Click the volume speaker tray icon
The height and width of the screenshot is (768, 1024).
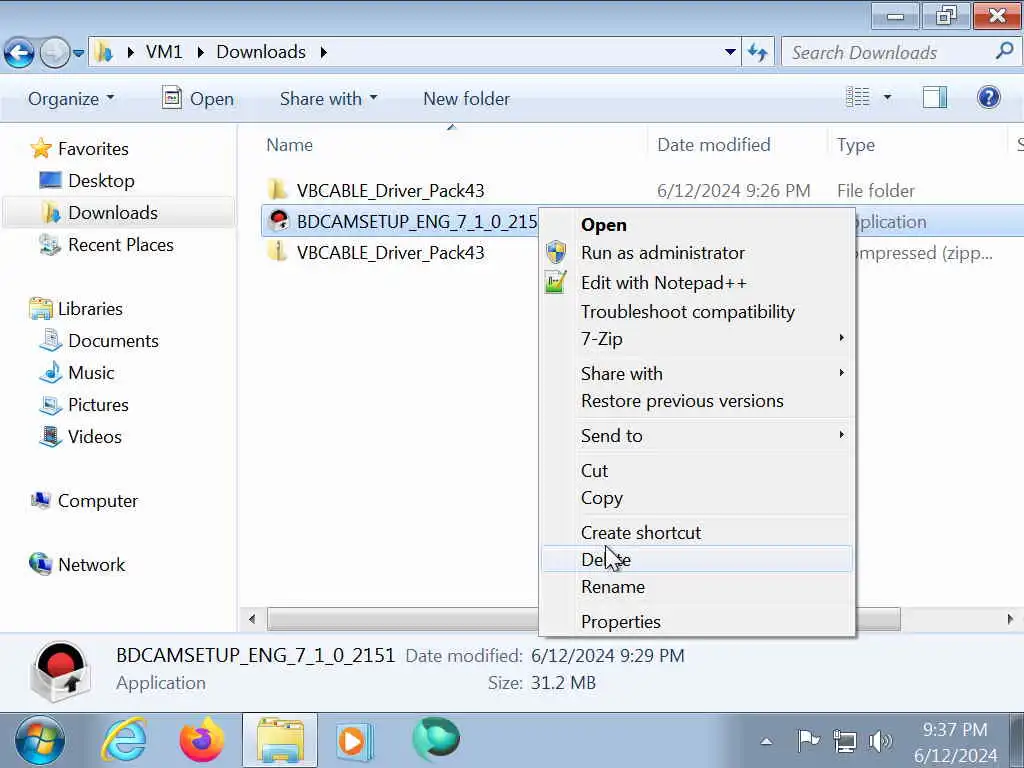(x=882, y=741)
